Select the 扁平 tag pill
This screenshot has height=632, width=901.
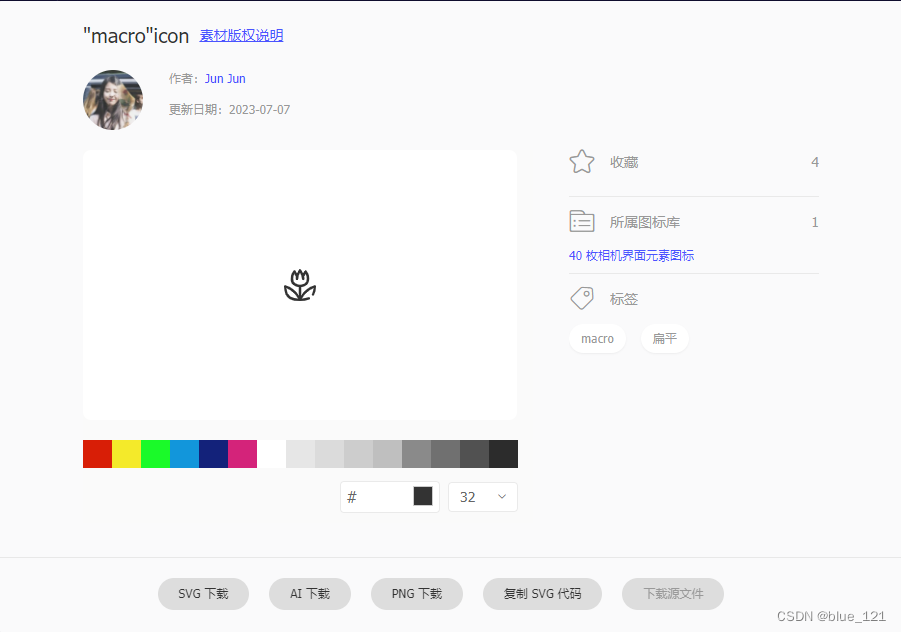[664, 338]
